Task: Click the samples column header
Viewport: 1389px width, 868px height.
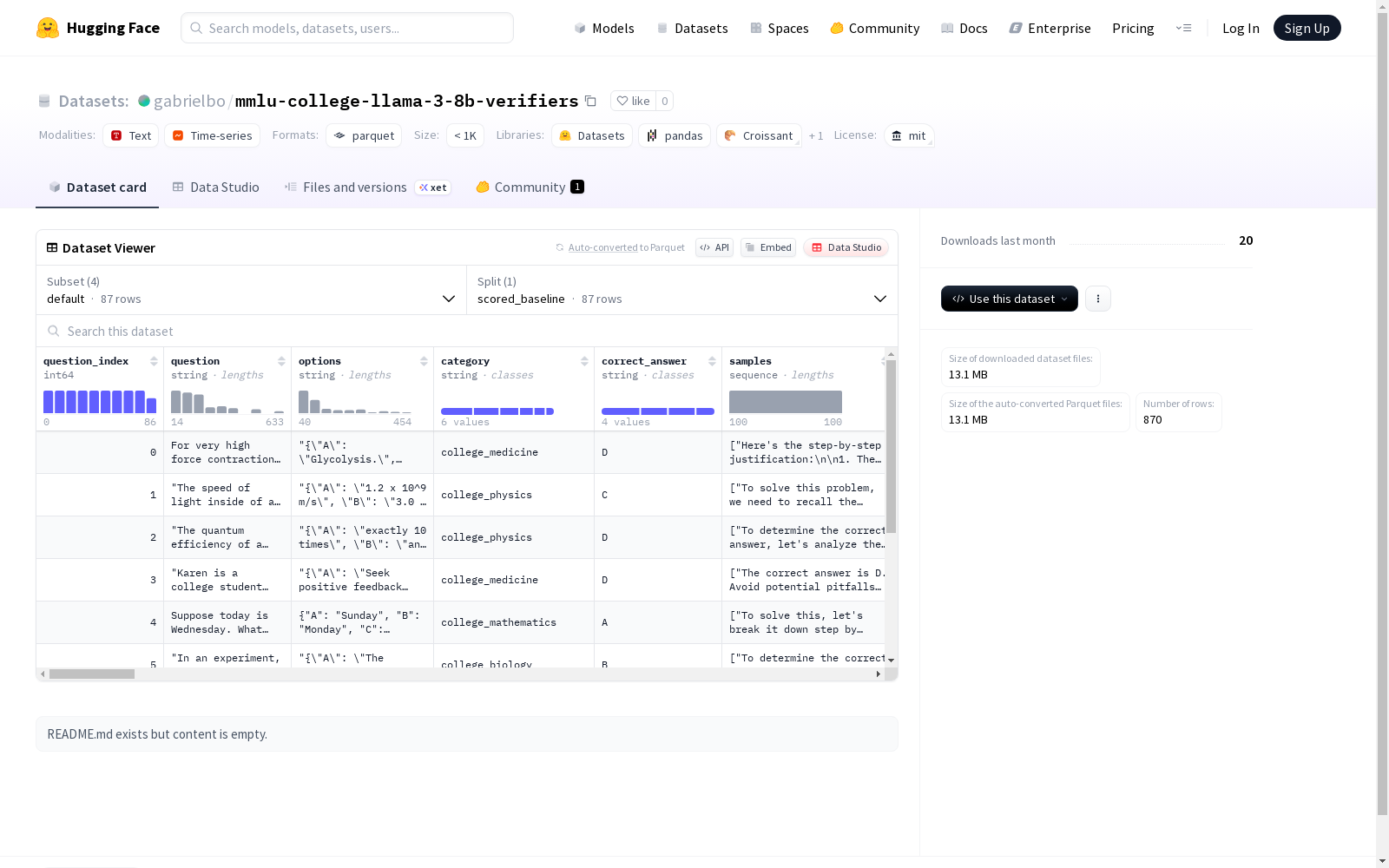Action: (x=750, y=361)
